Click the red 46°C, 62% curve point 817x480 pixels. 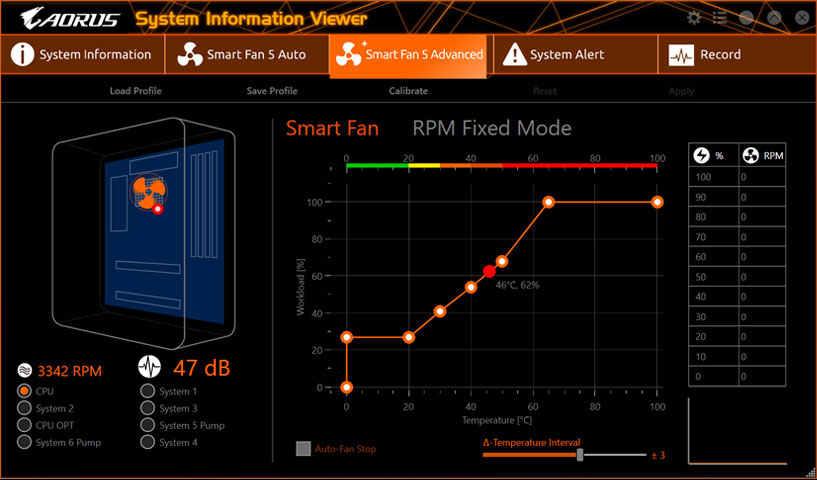(x=489, y=271)
